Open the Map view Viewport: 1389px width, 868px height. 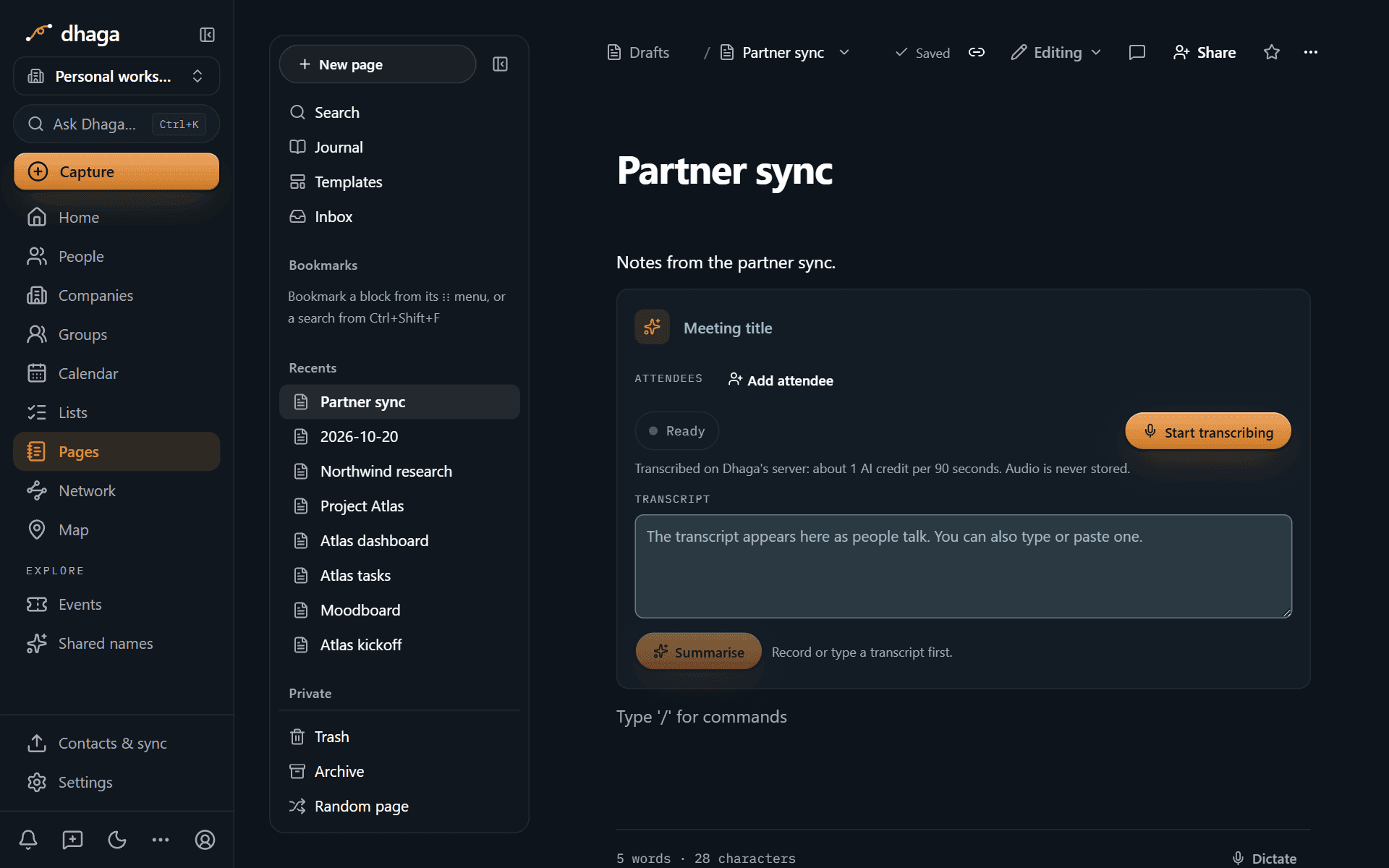click(x=116, y=529)
